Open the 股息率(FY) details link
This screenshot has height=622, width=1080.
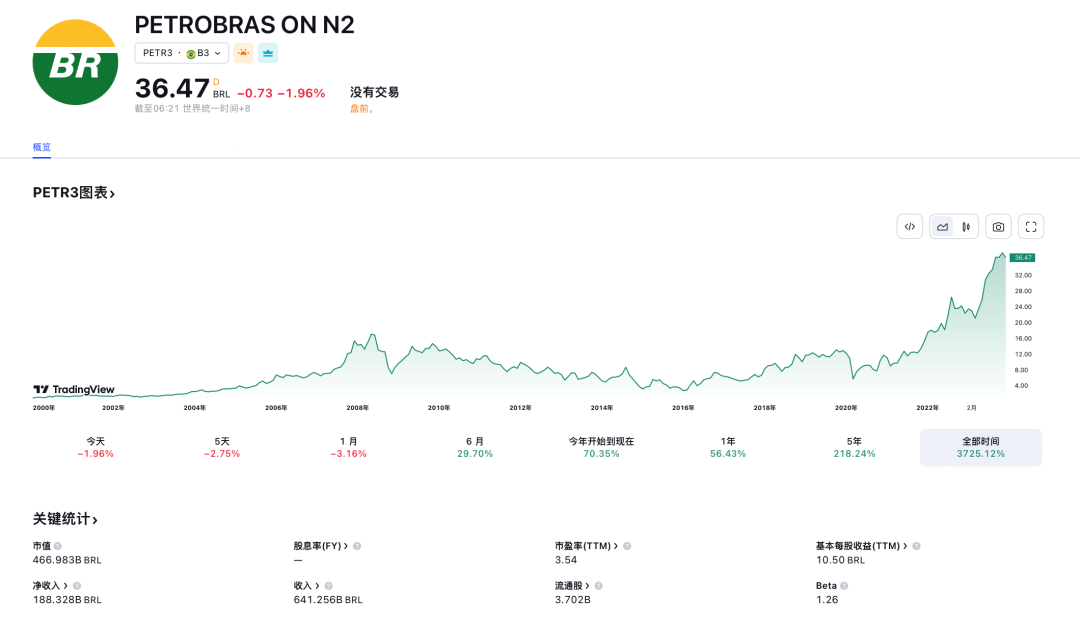coord(320,546)
